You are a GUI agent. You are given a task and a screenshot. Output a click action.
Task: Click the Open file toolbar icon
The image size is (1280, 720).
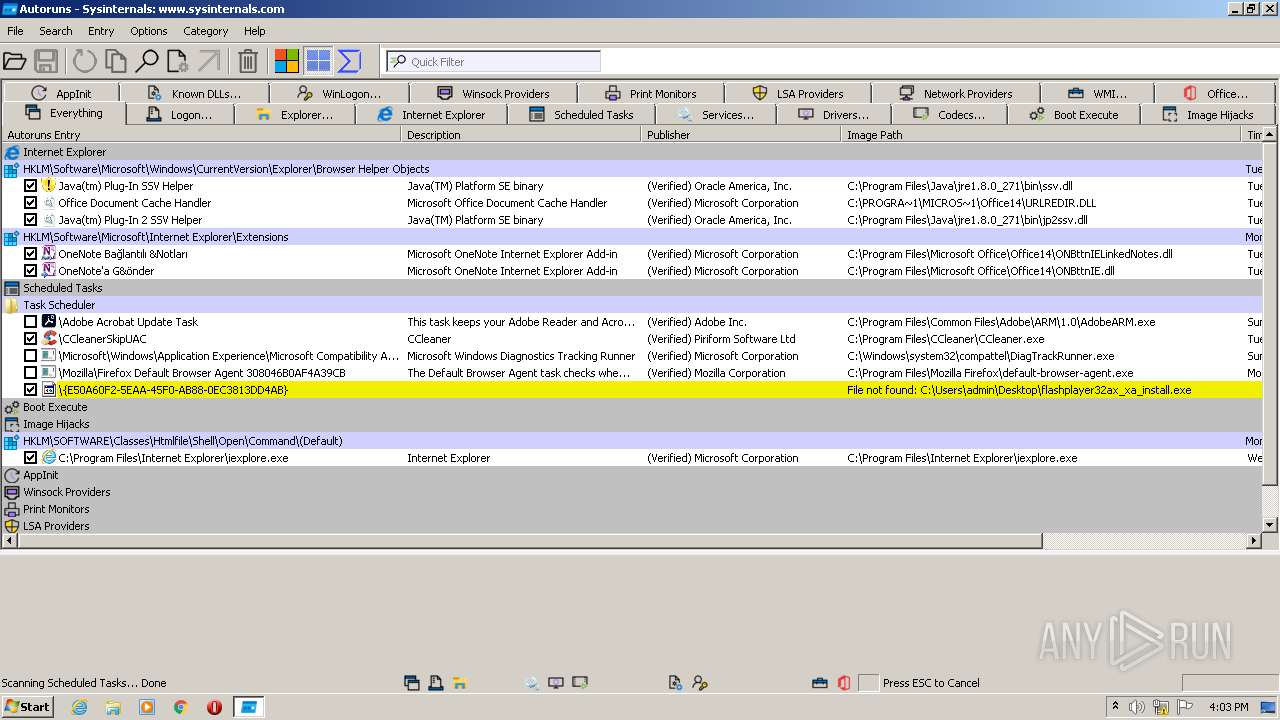pos(14,61)
